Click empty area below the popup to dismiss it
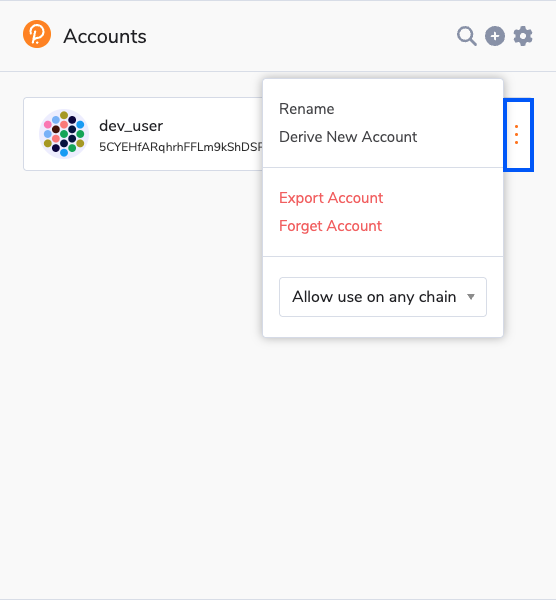The image size is (556, 600). point(278,459)
